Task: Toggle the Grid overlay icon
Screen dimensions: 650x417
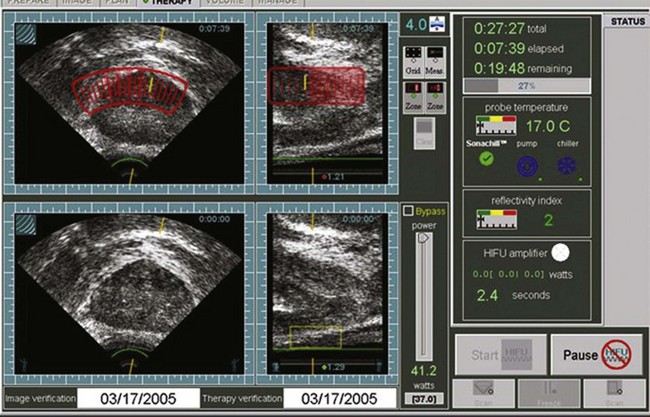Action: coord(412,55)
